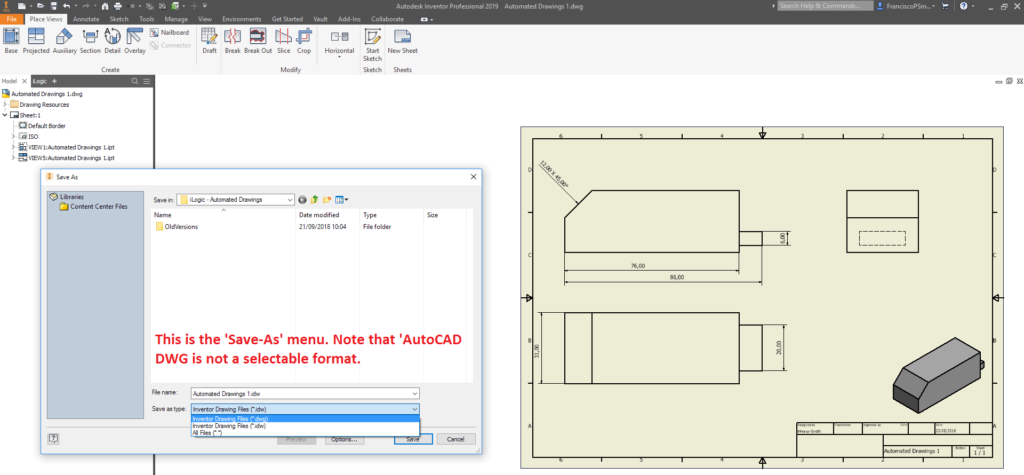Click the Options... button in the dialog
Screen dimensions: 1024x475
click(x=343, y=439)
